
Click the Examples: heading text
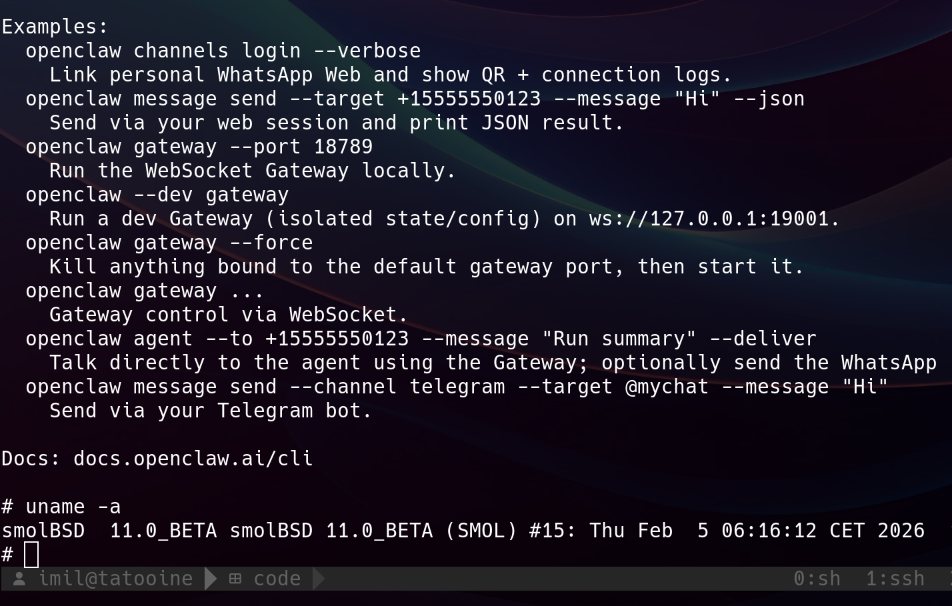(55, 27)
